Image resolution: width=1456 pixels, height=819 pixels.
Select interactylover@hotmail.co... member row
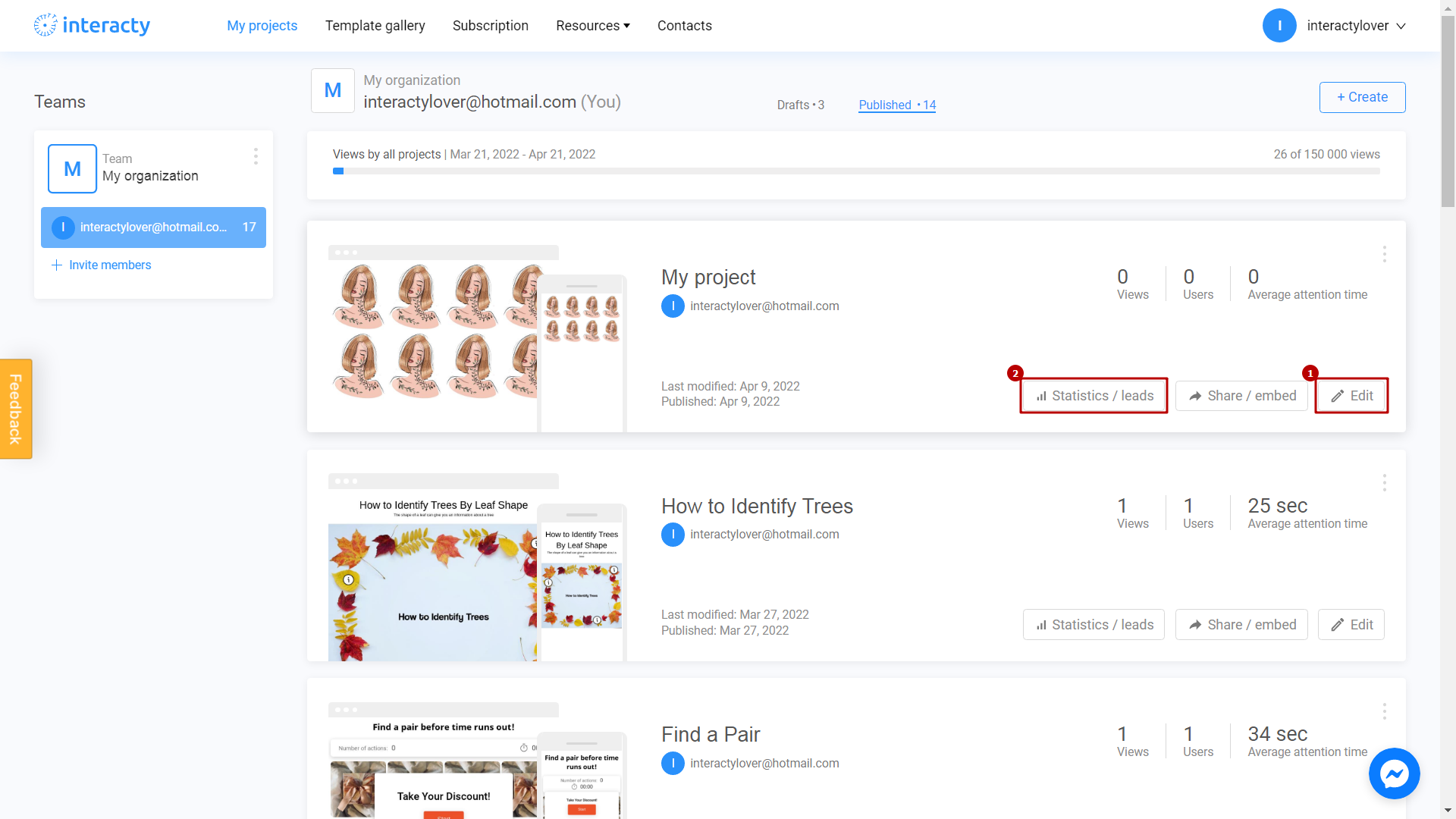(x=153, y=227)
